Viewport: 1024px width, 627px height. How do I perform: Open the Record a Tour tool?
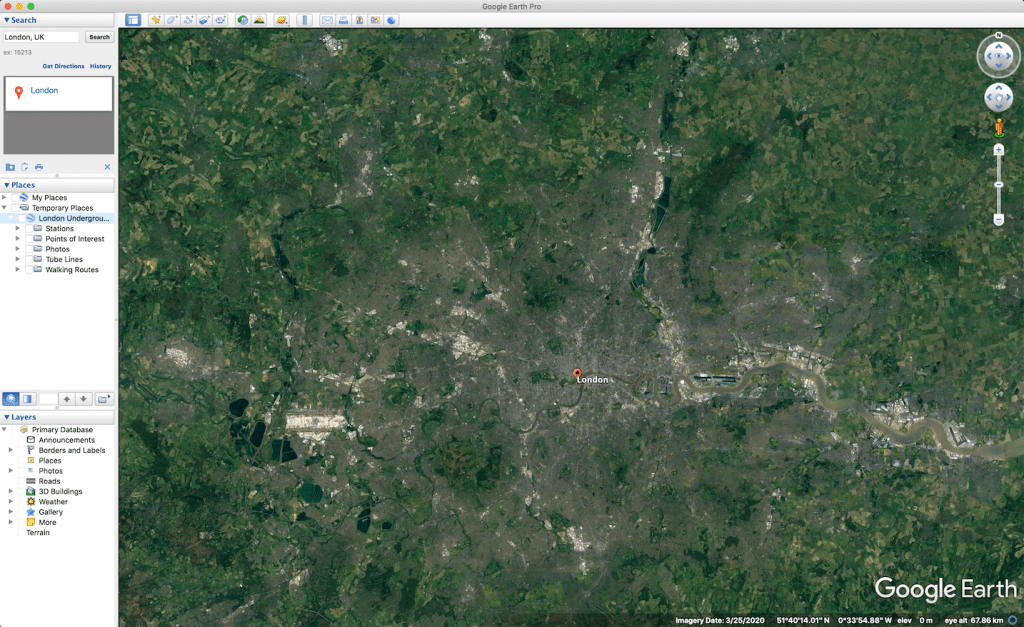point(220,20)
